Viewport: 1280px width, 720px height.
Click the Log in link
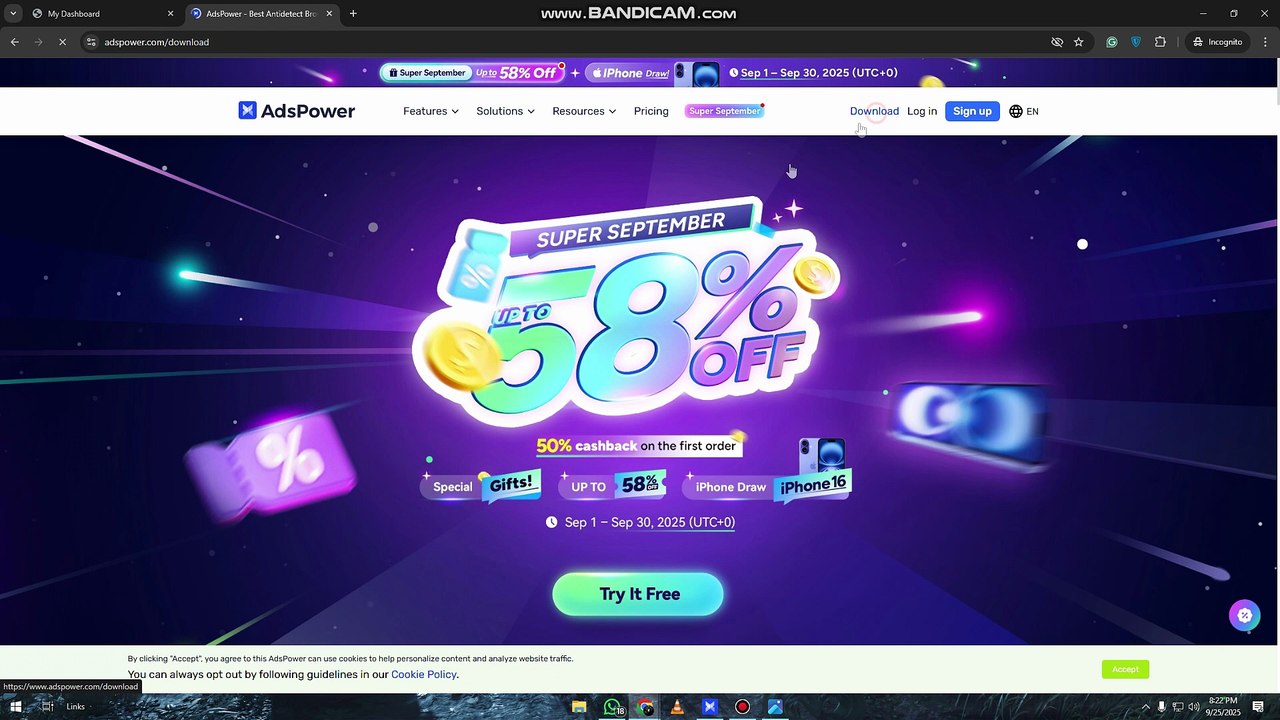pyautogui.click(x=922, y=111)
